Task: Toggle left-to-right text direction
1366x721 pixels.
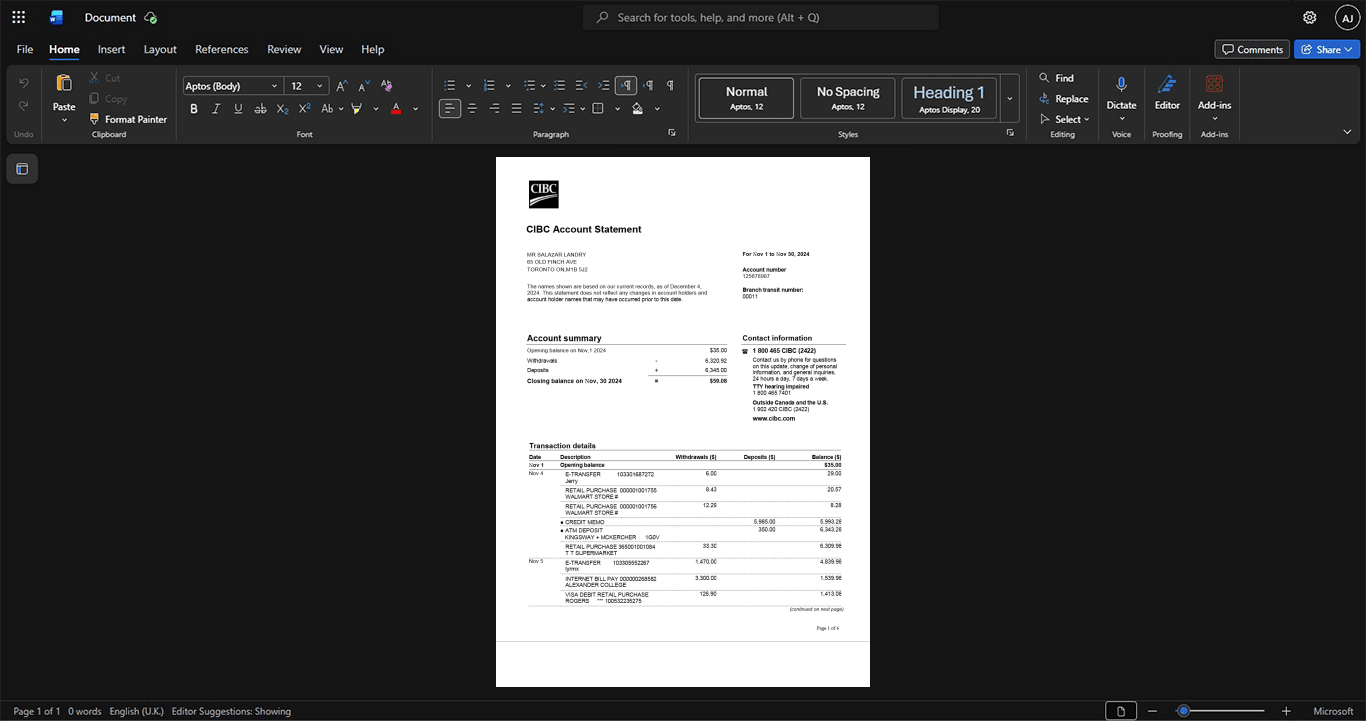Action: point(626,86)
